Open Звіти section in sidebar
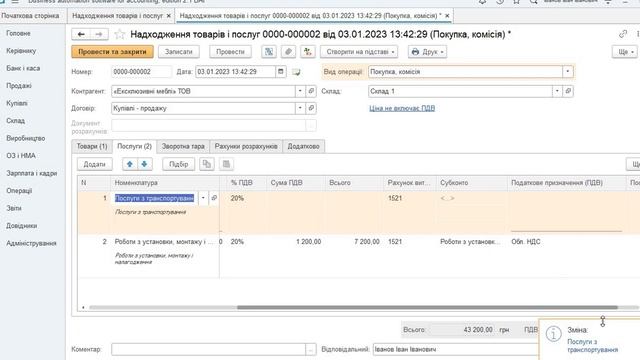 point(14,208)
